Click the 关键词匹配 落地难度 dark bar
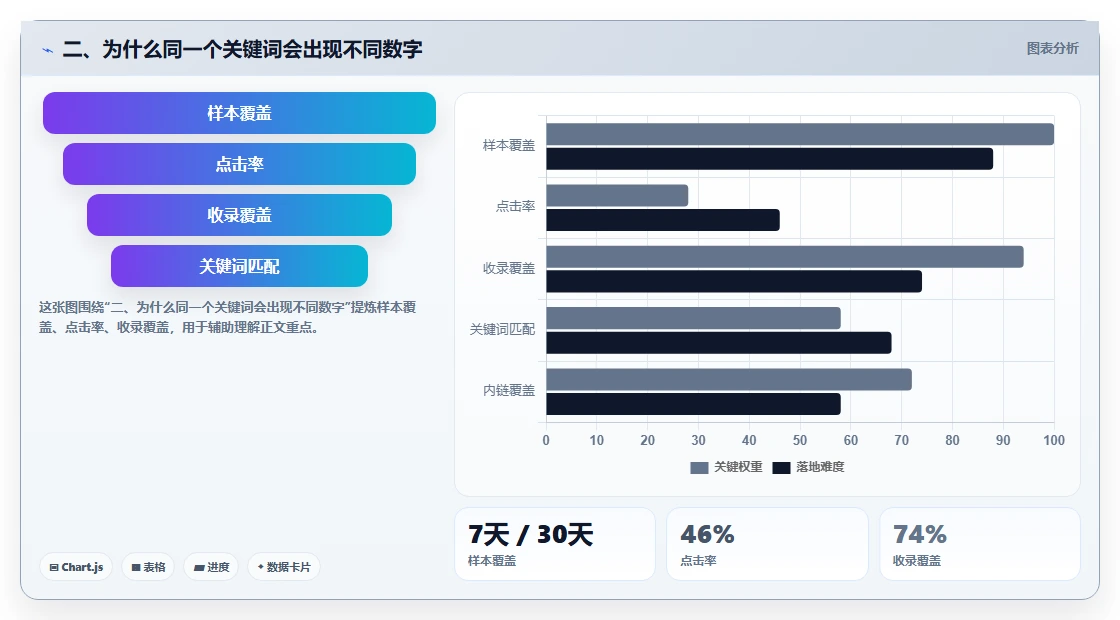The image size is (1120, 620). tap(719, 343)
